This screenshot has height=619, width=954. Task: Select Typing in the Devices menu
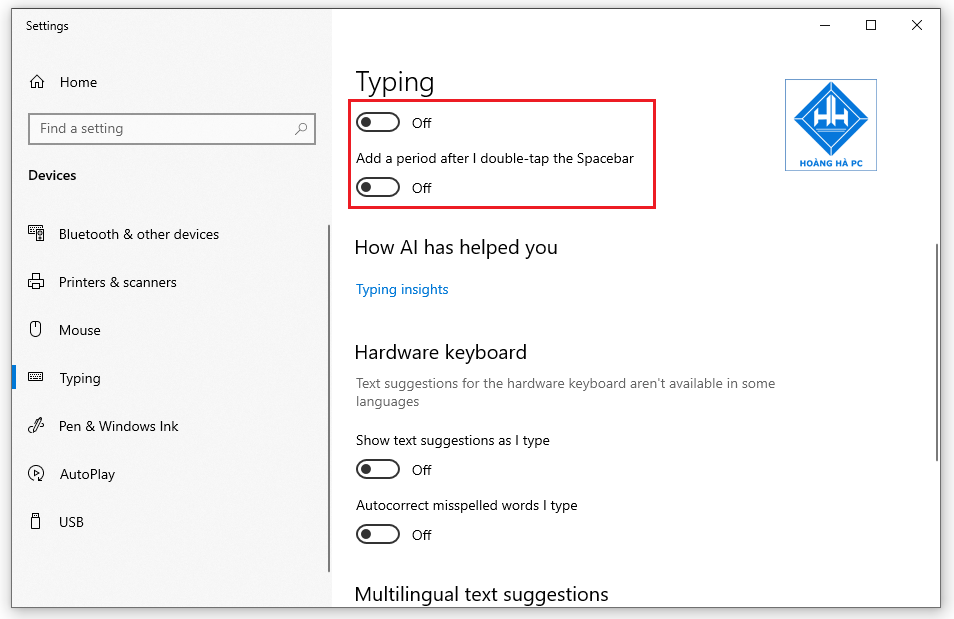[x=79, y=378]
